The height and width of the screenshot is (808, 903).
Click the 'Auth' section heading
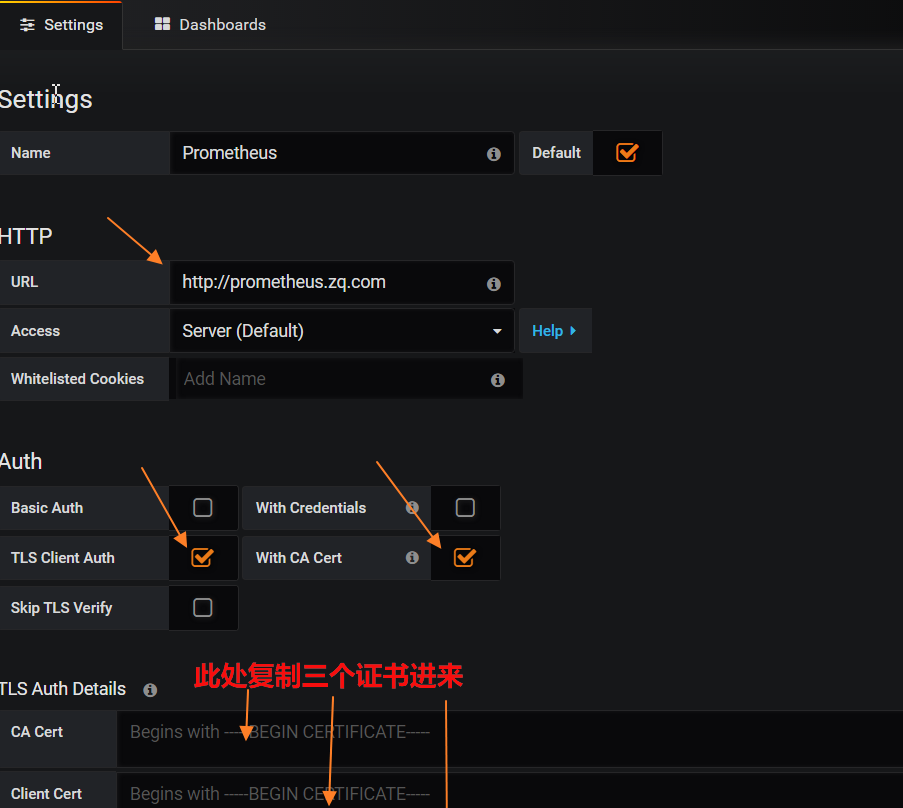21,461
